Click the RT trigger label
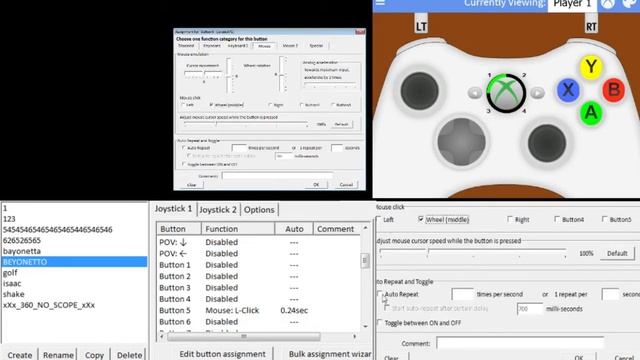 pyautogui.click(x=591, y=26)
